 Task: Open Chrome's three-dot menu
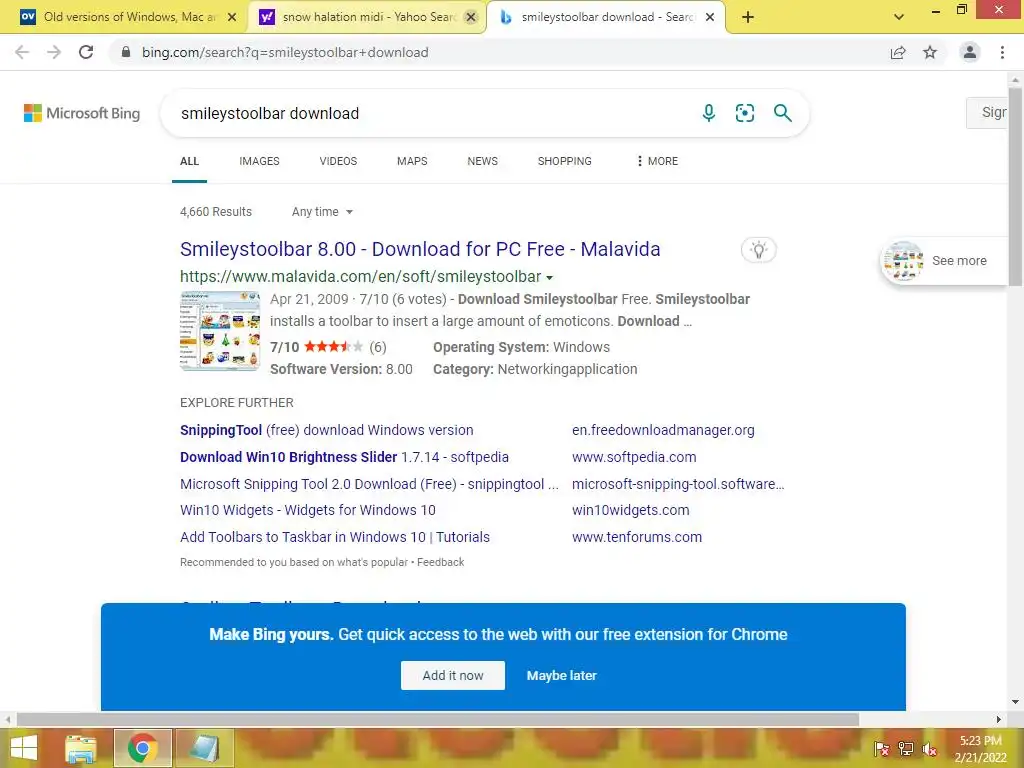coord(1002,52)
